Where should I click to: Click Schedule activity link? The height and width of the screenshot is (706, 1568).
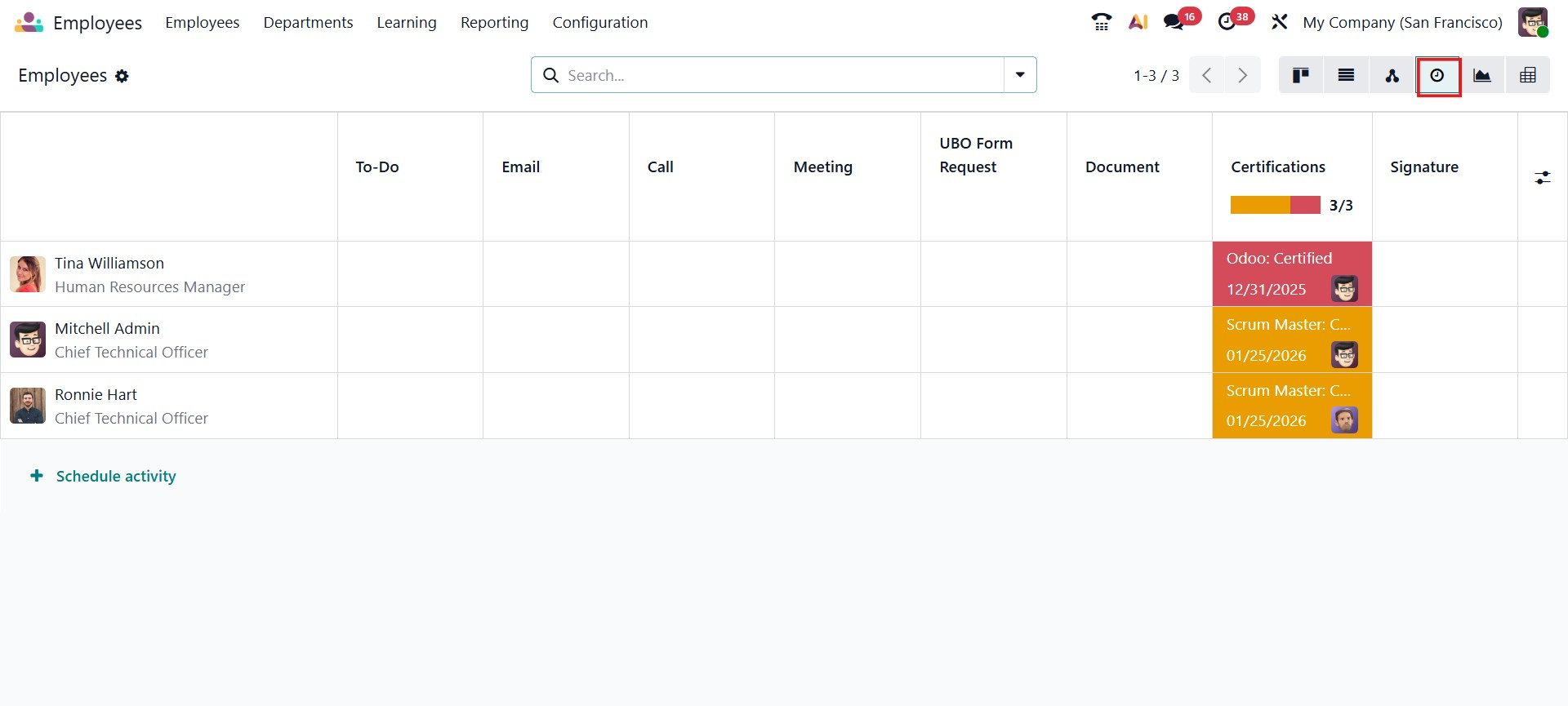click(x=115, y=476)
